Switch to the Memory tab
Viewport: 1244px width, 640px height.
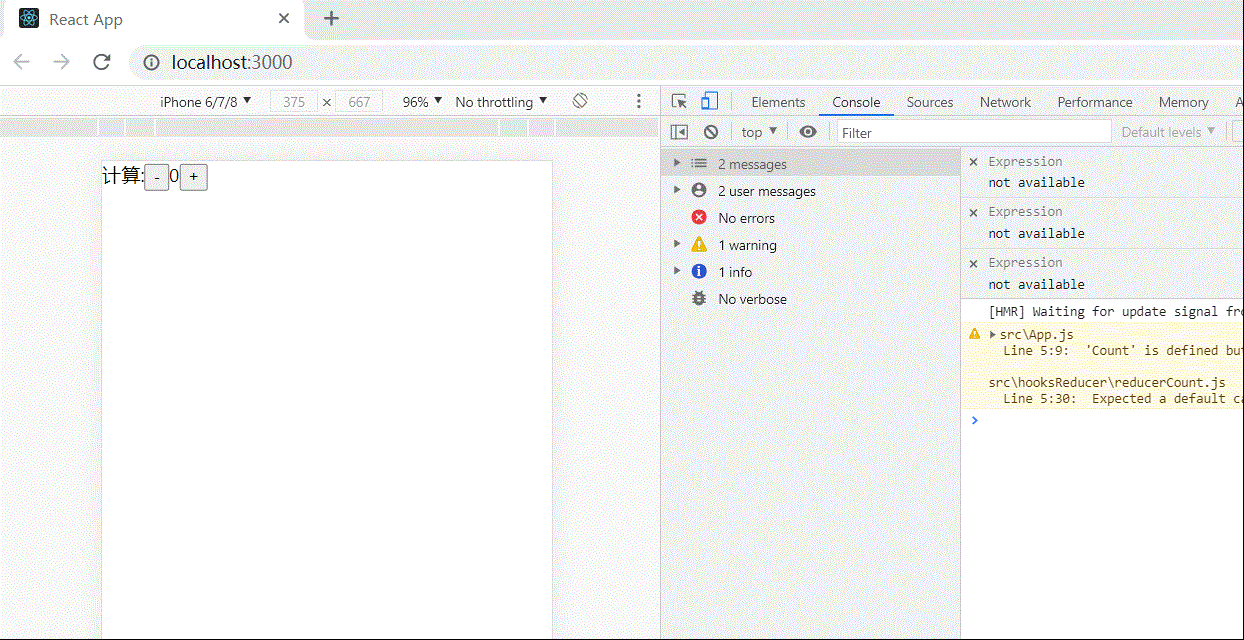(1183, 102)
